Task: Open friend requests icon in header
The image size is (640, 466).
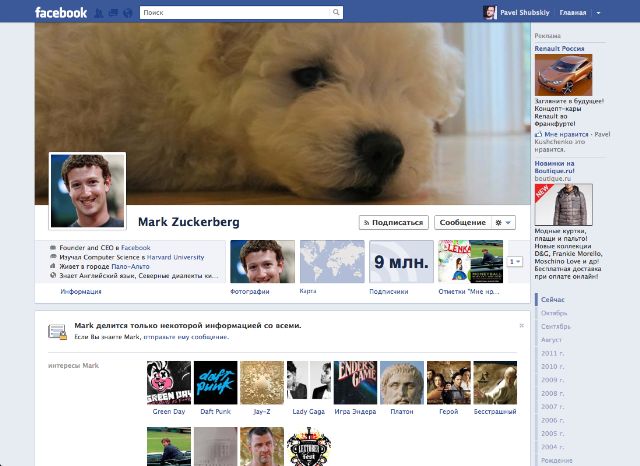Action: [x=98, y=13]
